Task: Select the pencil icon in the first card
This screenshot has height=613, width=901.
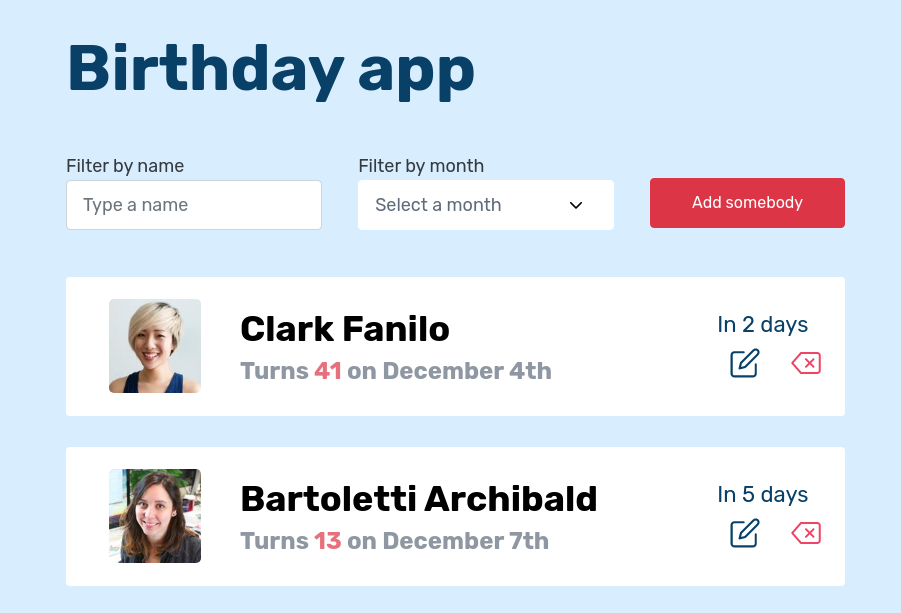Action: click(744, 363)
